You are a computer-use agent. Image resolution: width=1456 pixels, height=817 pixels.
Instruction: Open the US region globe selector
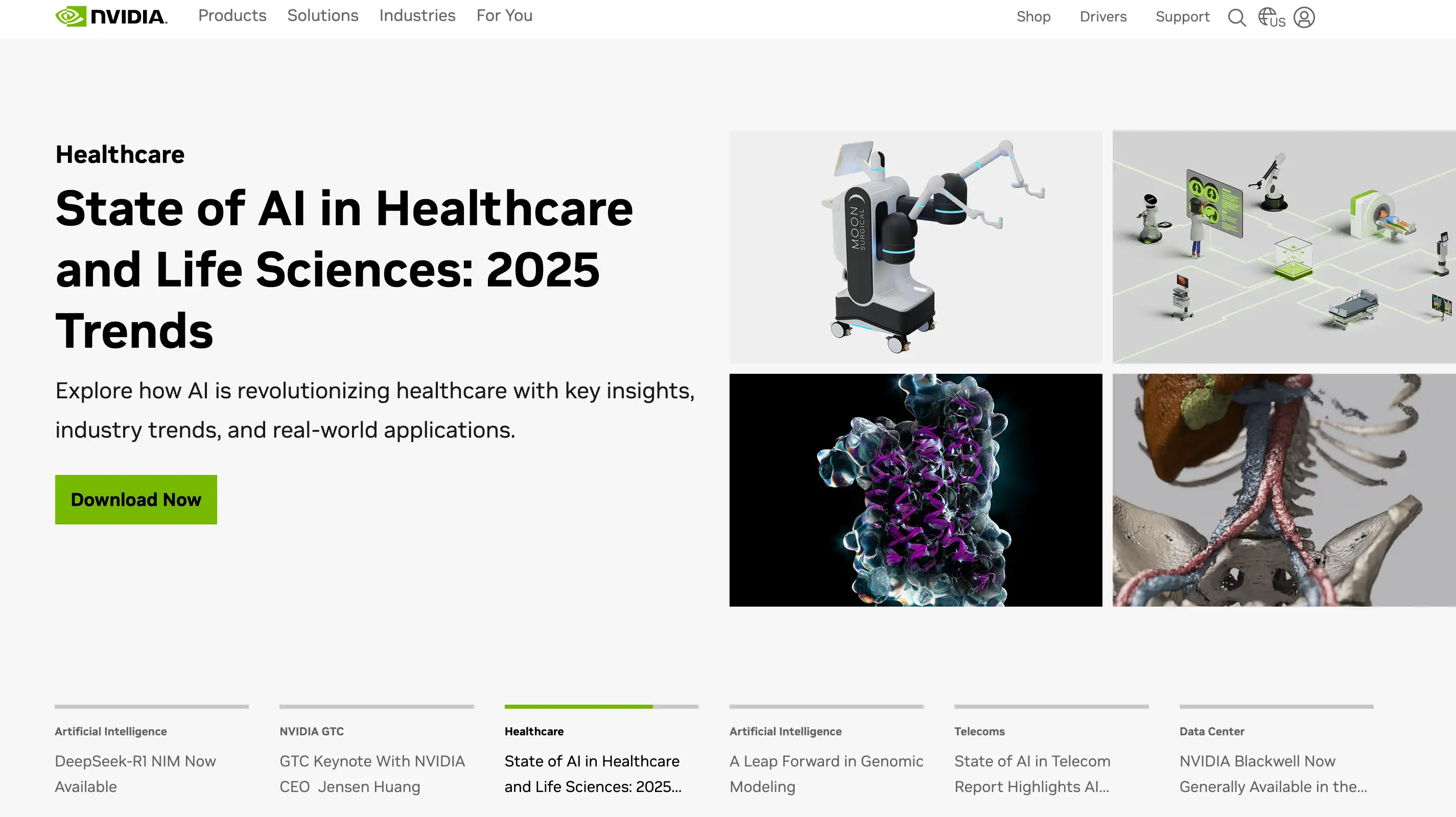[x=1271, y=17]
